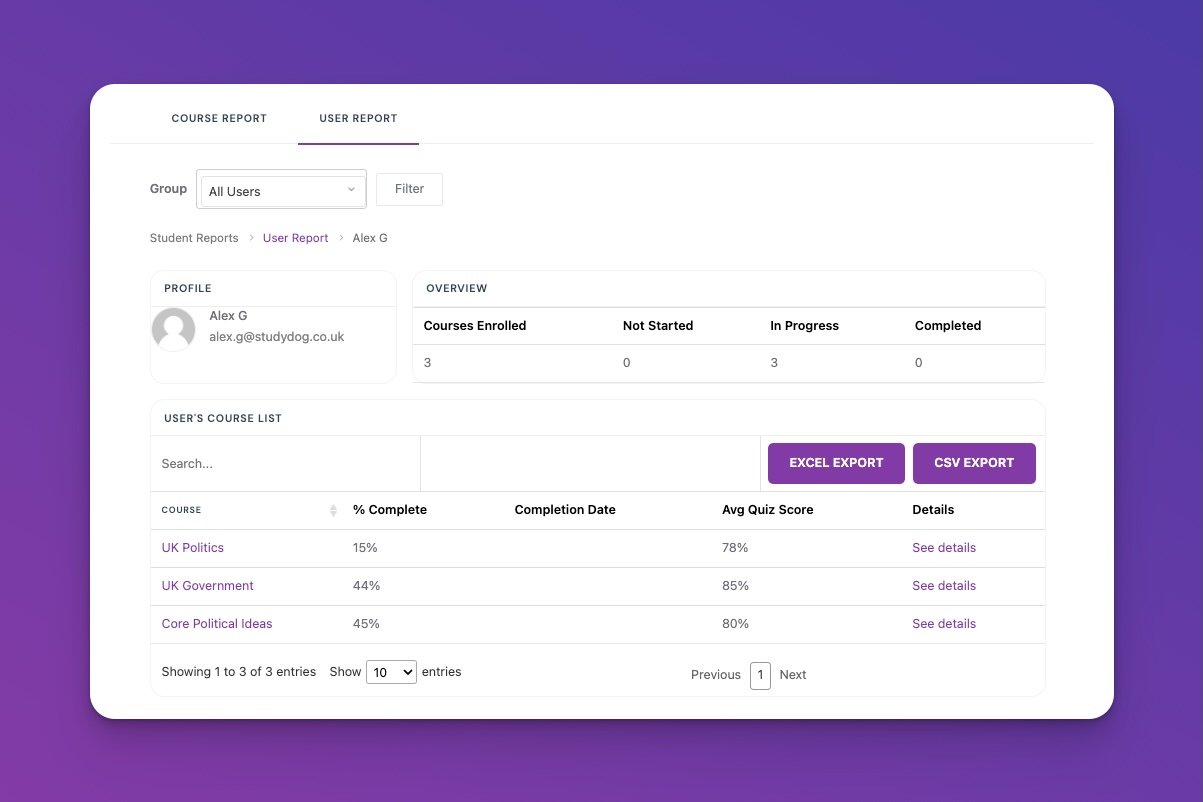Open the show entries count dropdown
This screenshot has width=1203, height=802.
pos(391,673)
